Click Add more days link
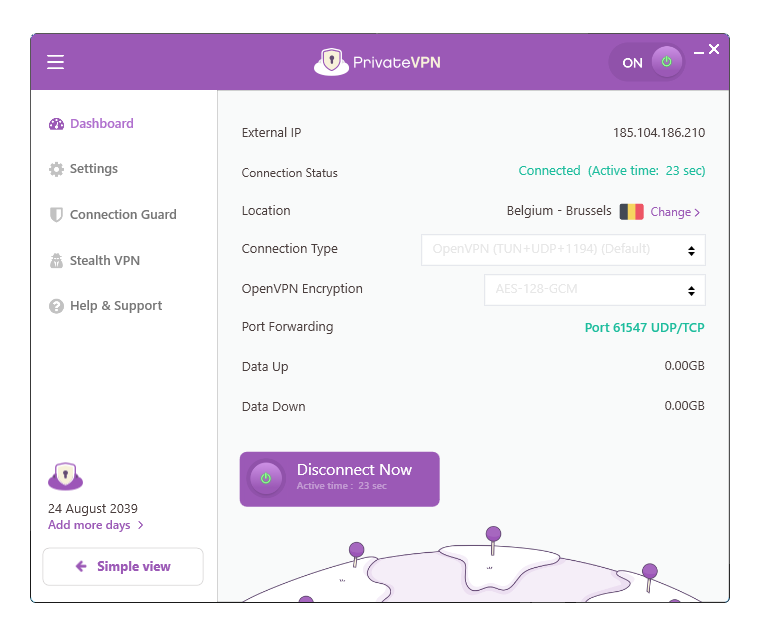761x636 pixels. point(89,525)
